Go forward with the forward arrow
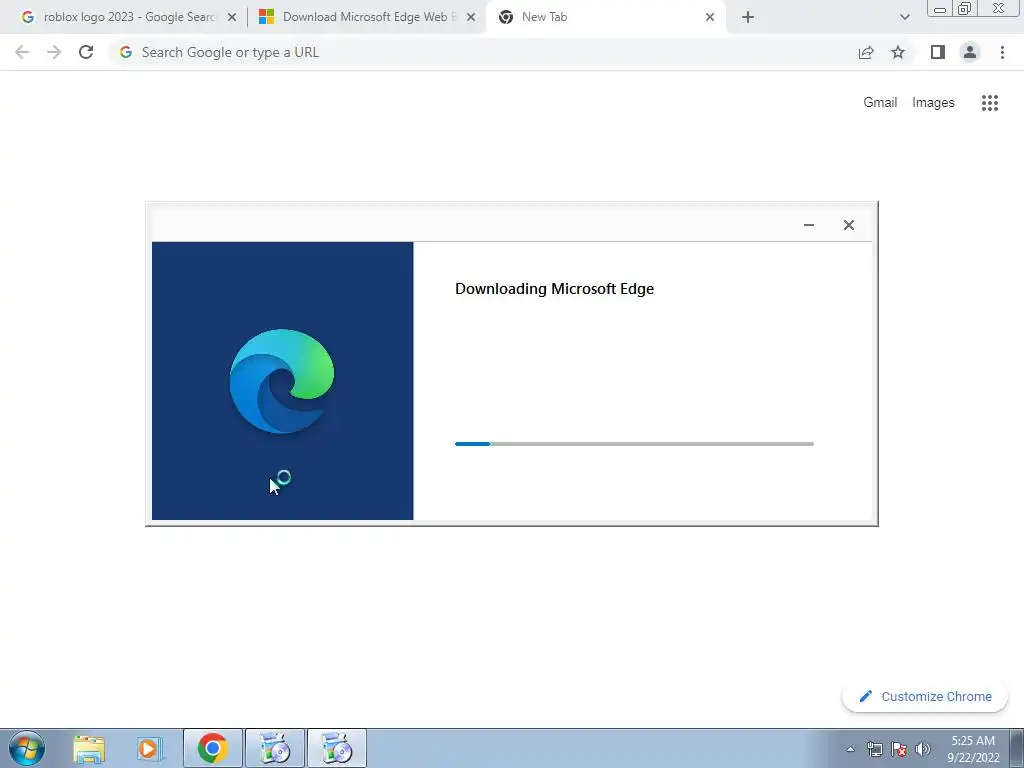Image resolution: width=1024 pixels, height=768 pixels. coord(54,52)
